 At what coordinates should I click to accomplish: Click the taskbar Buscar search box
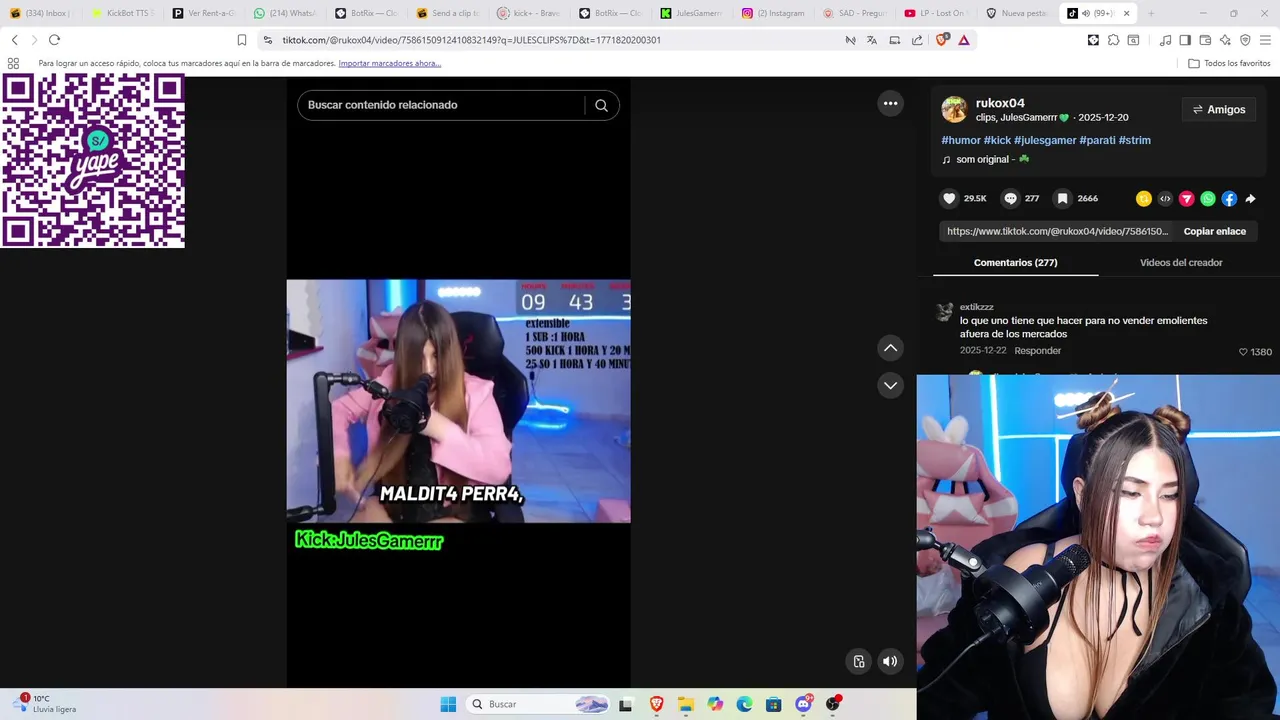tap(538, 704)
